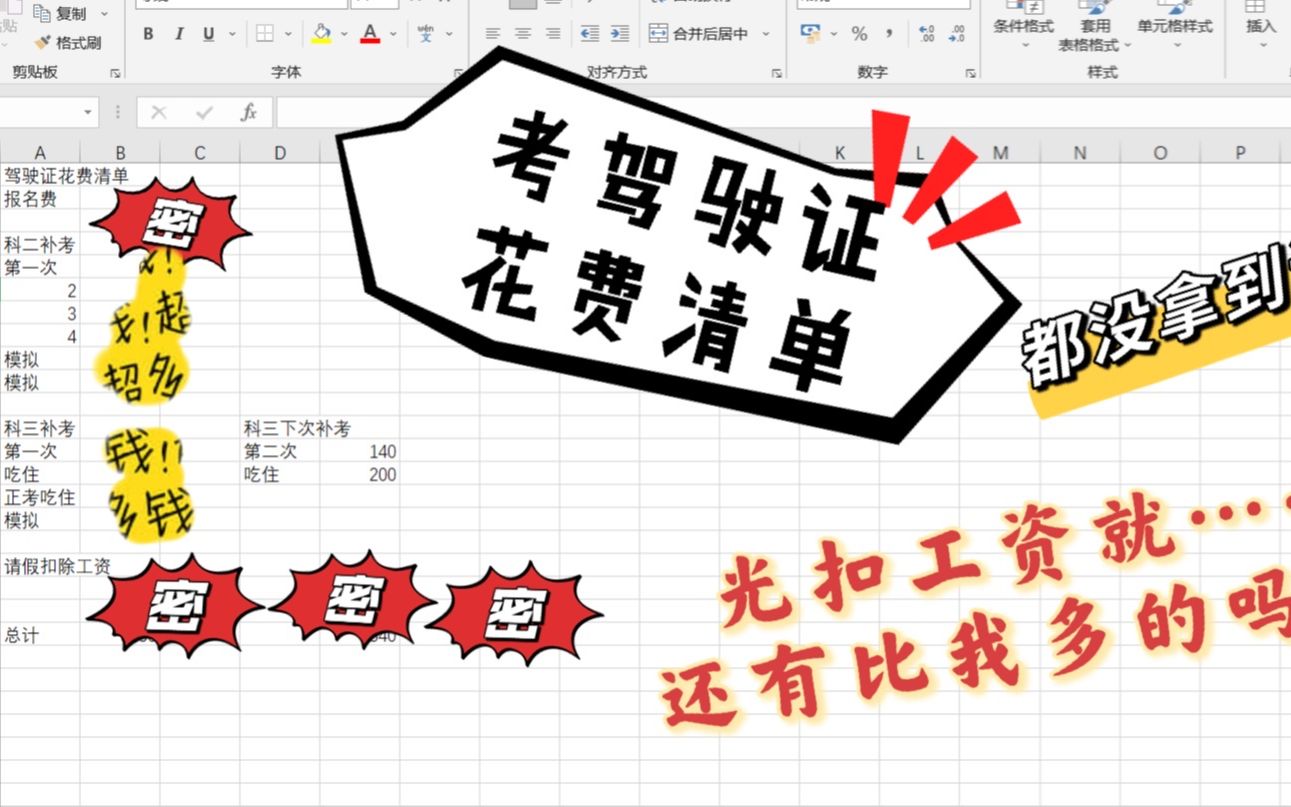Open the Number (数字) dialog launcher
The width and height of the screenshot is (1291, 807).
(970, 73)
